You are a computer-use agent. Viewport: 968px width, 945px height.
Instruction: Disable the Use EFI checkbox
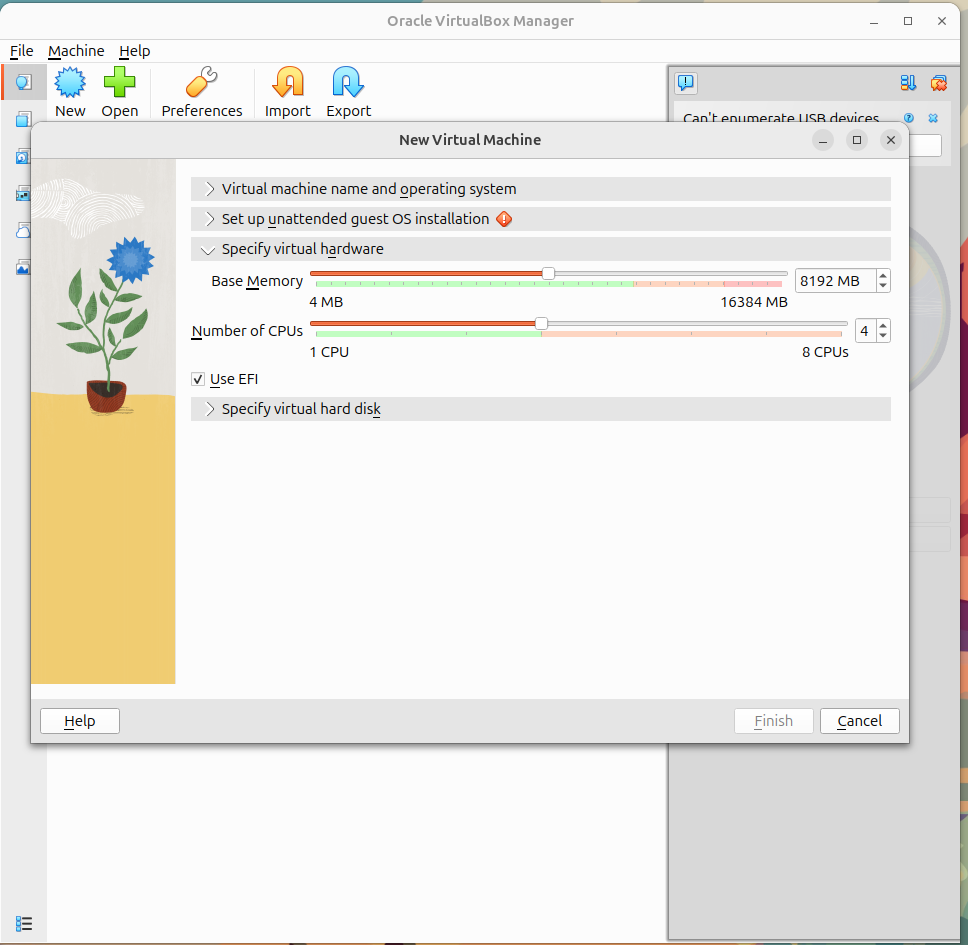click(197, 379)
